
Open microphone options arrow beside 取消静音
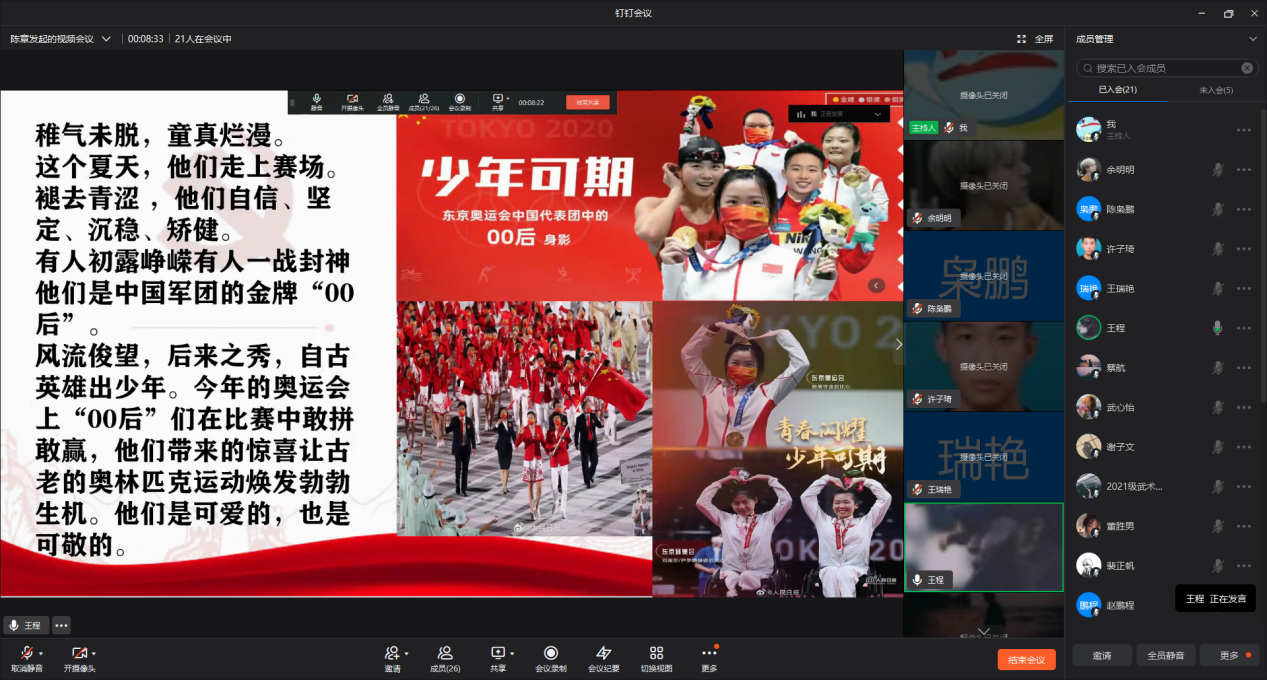click(x=41, y=653)
